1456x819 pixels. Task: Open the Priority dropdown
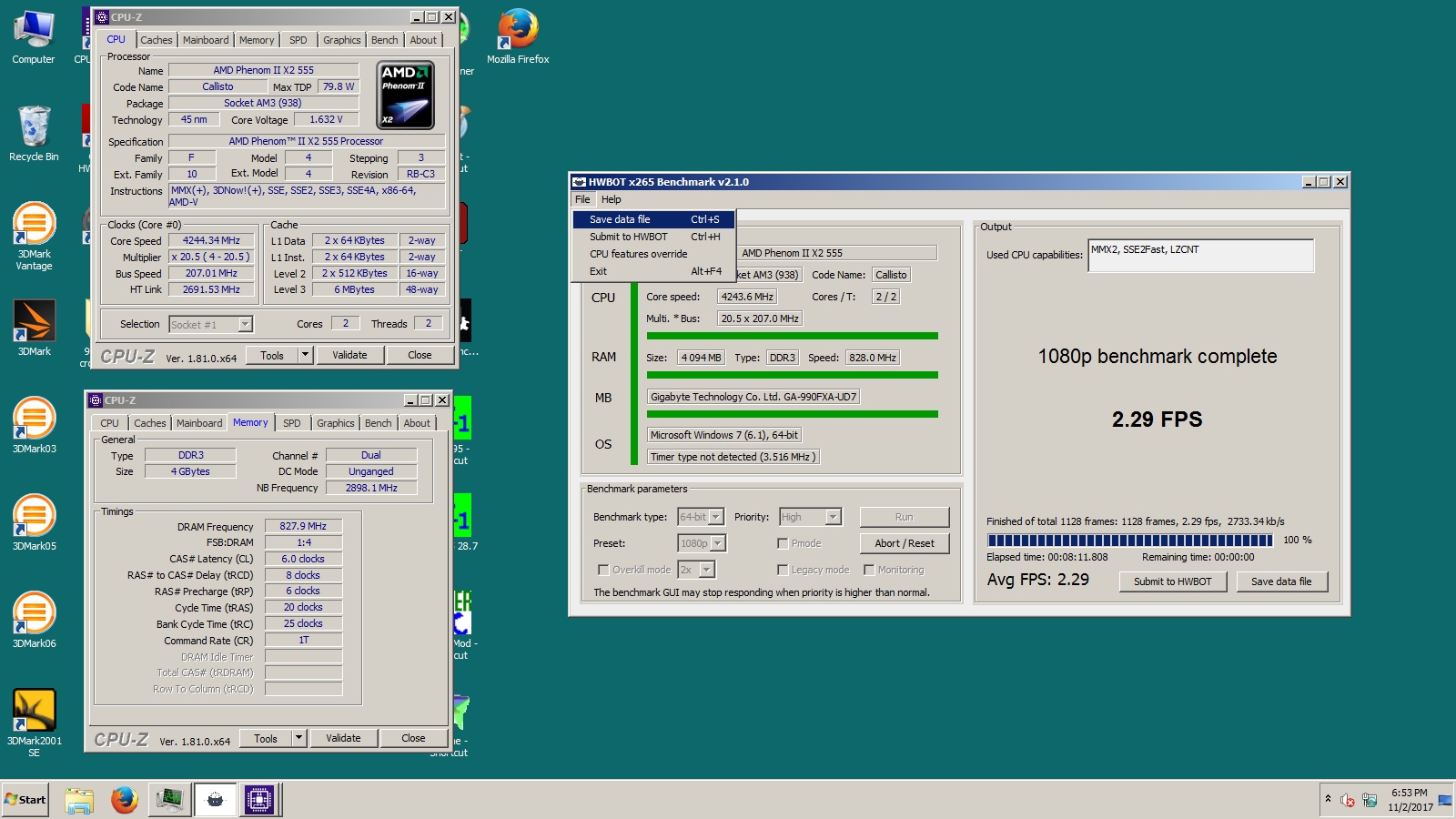click(x=833, y=517)
